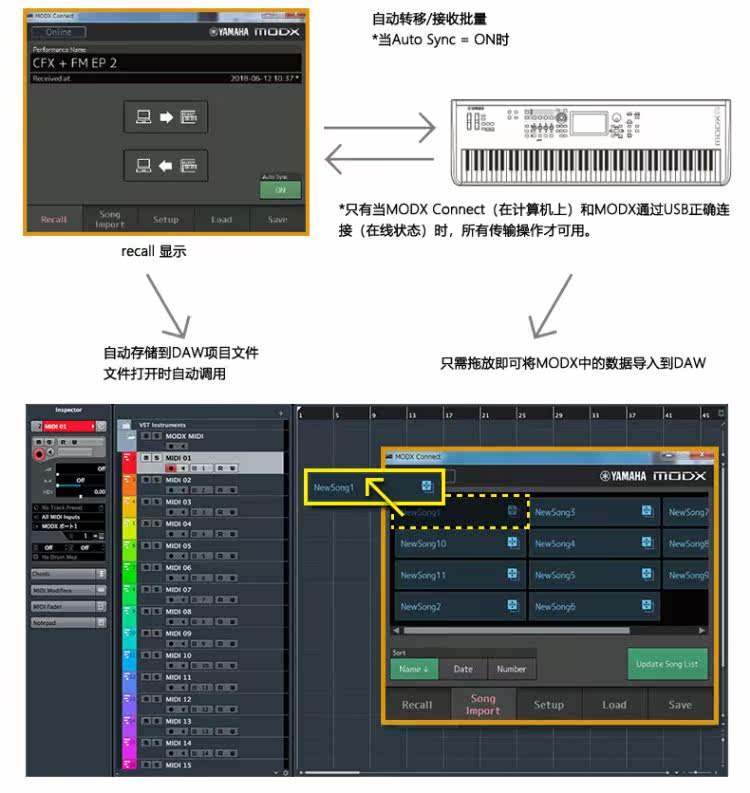Toggle Inspector solo button

pyautogui.click(x=50, y=442)
